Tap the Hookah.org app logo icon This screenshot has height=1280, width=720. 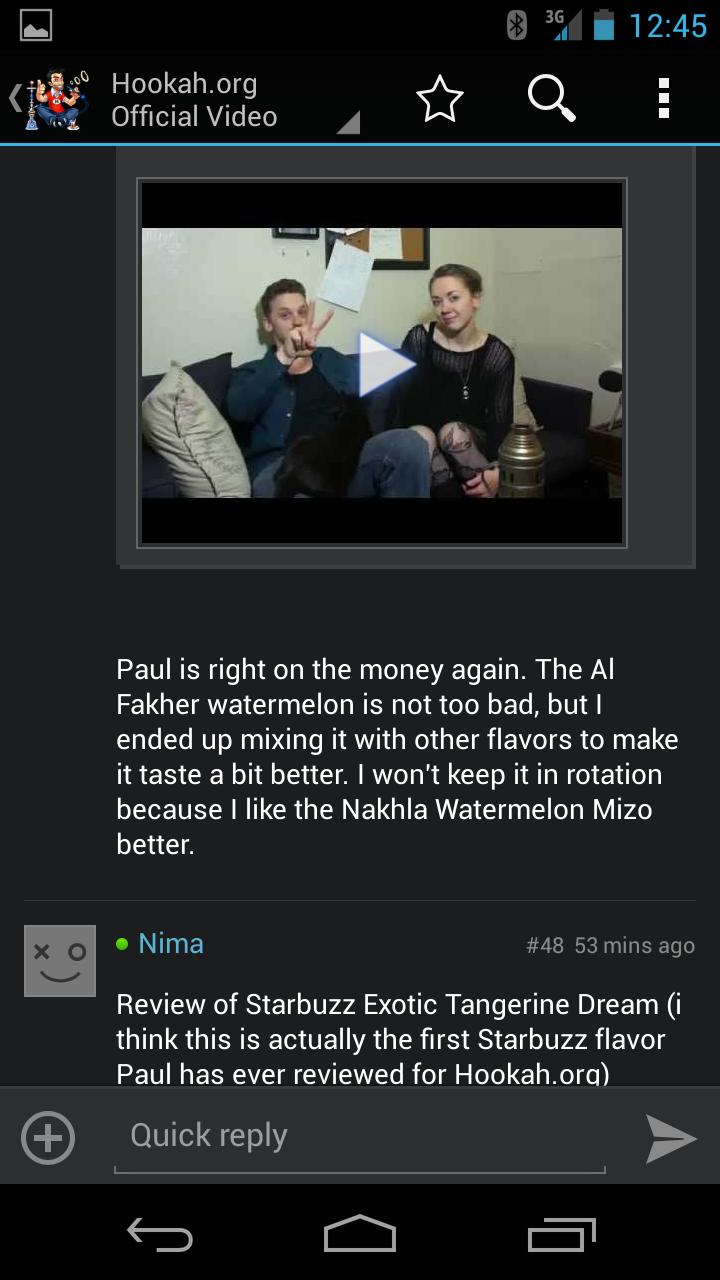click(x=56, y=99)
